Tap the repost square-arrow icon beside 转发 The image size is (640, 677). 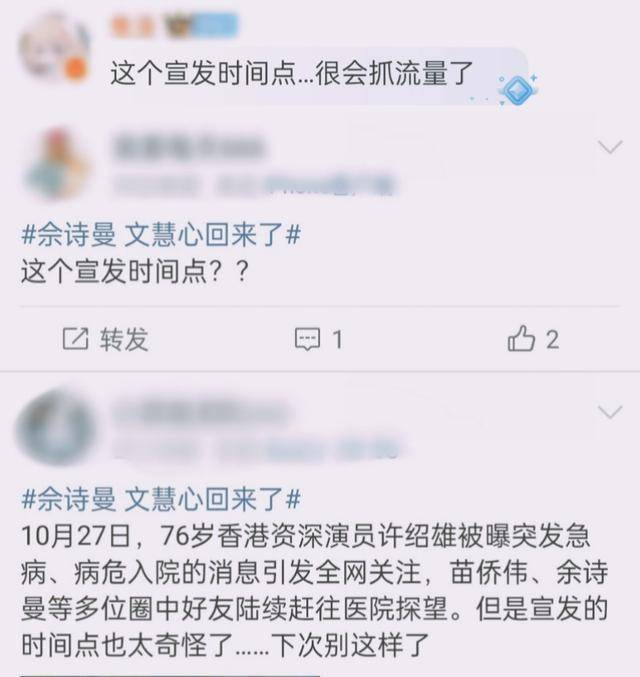[x=76, y=338]
